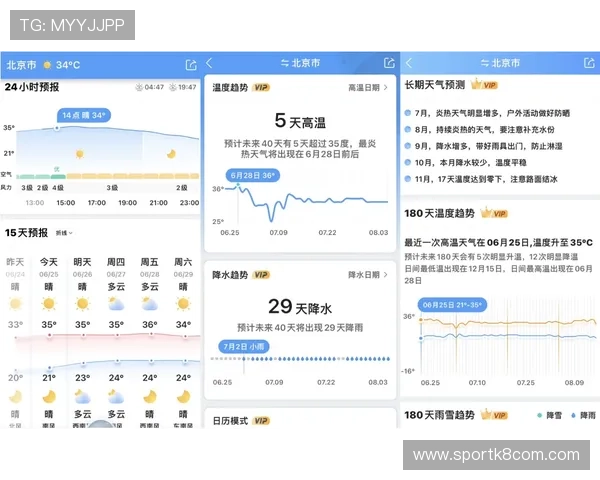The width and height of the screenshot is (600, 480).
Task: Click the precipitation dots row
Action: [300, 359]
